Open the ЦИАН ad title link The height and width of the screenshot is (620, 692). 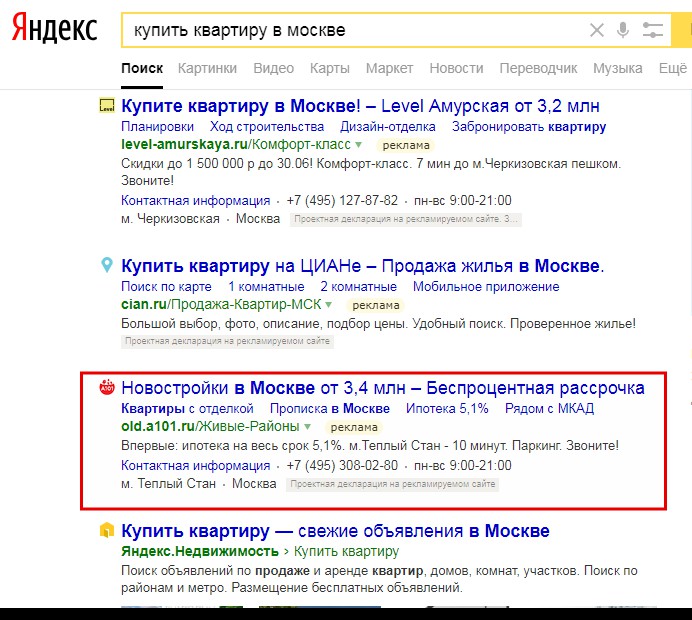tap(362, 266)
